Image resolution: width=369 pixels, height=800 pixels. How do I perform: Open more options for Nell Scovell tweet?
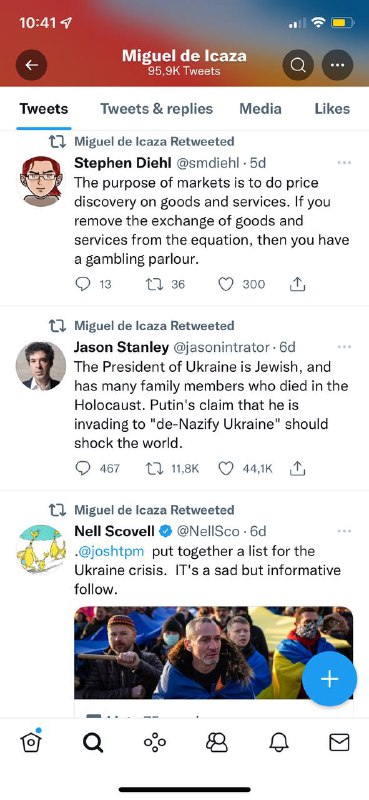(345, 531)
